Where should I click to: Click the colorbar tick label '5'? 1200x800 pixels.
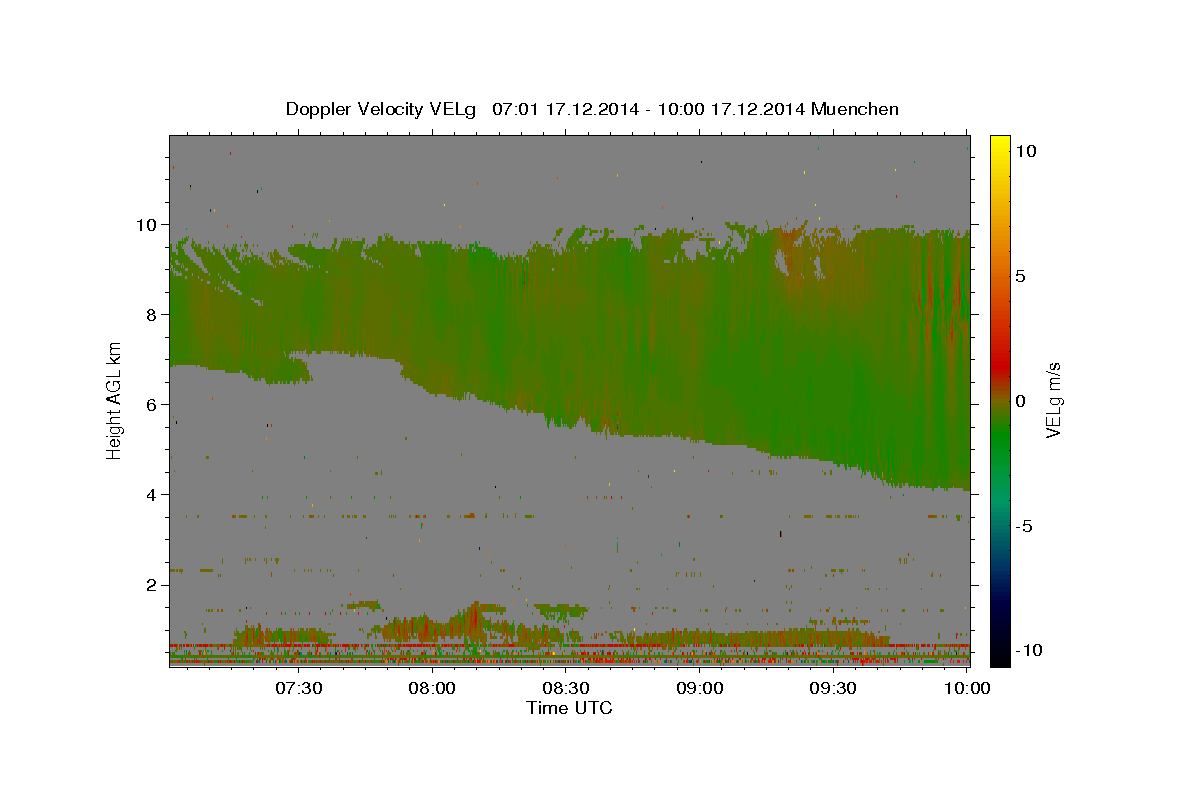point(1020,275)
